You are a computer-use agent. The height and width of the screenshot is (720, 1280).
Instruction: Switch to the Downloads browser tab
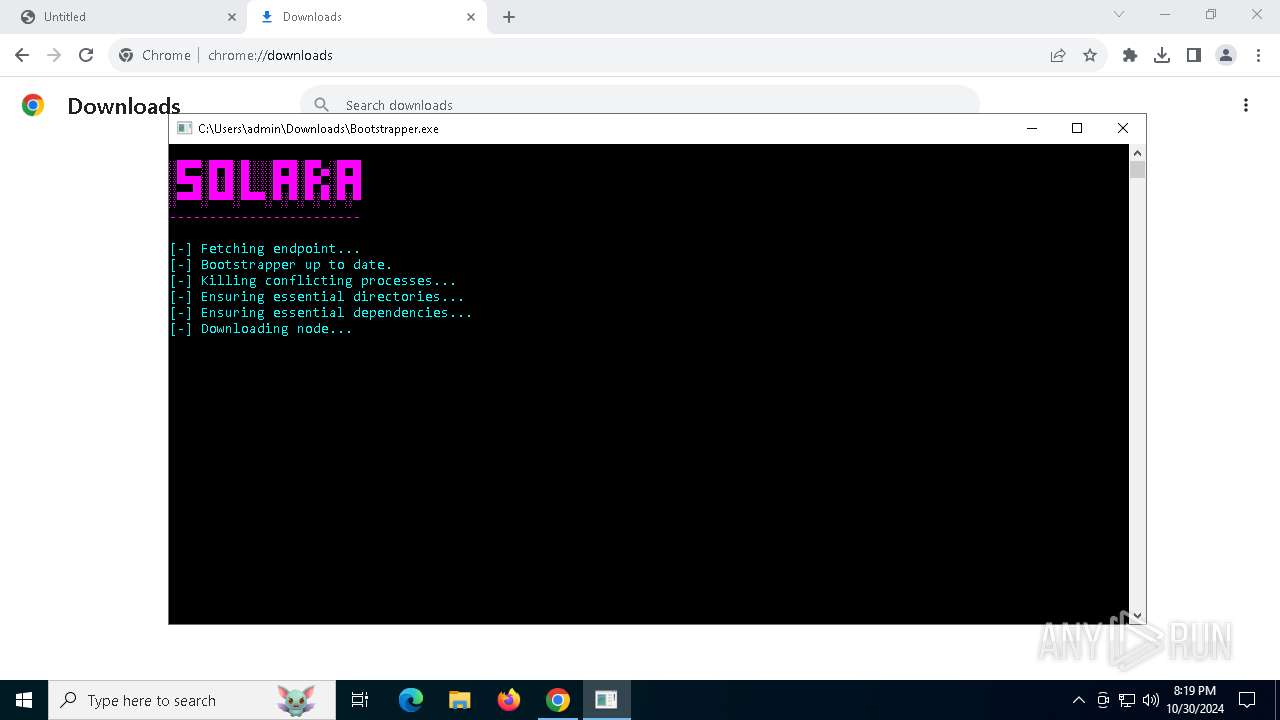pyautogui.click(x=365, y=17)
